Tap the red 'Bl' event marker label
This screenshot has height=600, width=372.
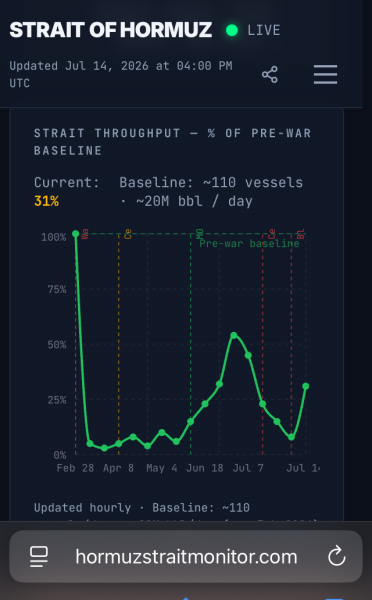(x=301, y=234)
